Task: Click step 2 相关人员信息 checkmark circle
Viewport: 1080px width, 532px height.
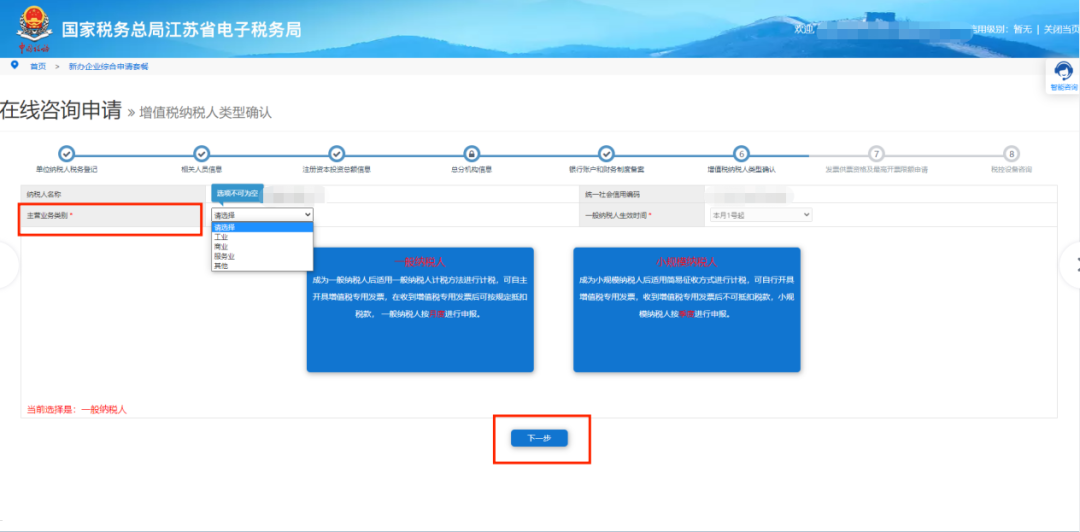Action: [x=201, y=153]
